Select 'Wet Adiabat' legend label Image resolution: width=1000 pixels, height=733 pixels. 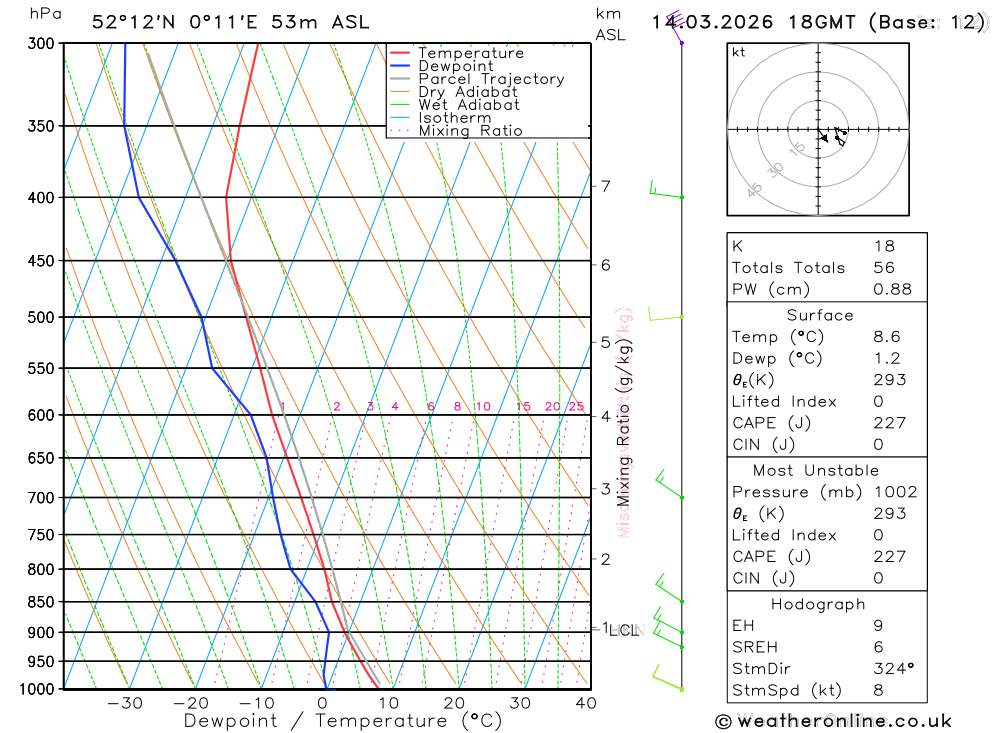[x=469, y=105]
